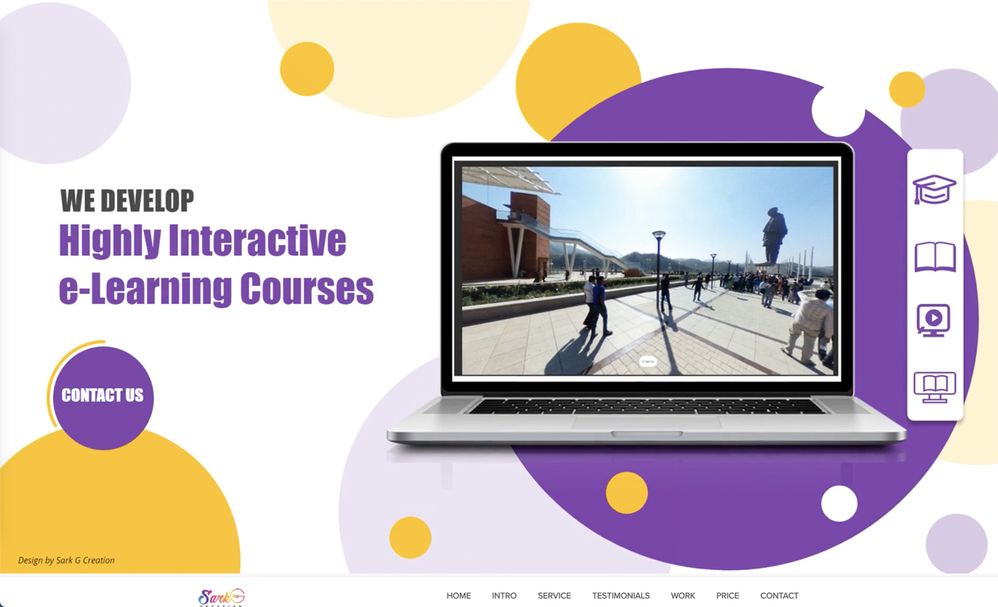This screenshot has width=998, height=607.
Task: Click the purple CONTACT US button
Action: pos(102,398)
